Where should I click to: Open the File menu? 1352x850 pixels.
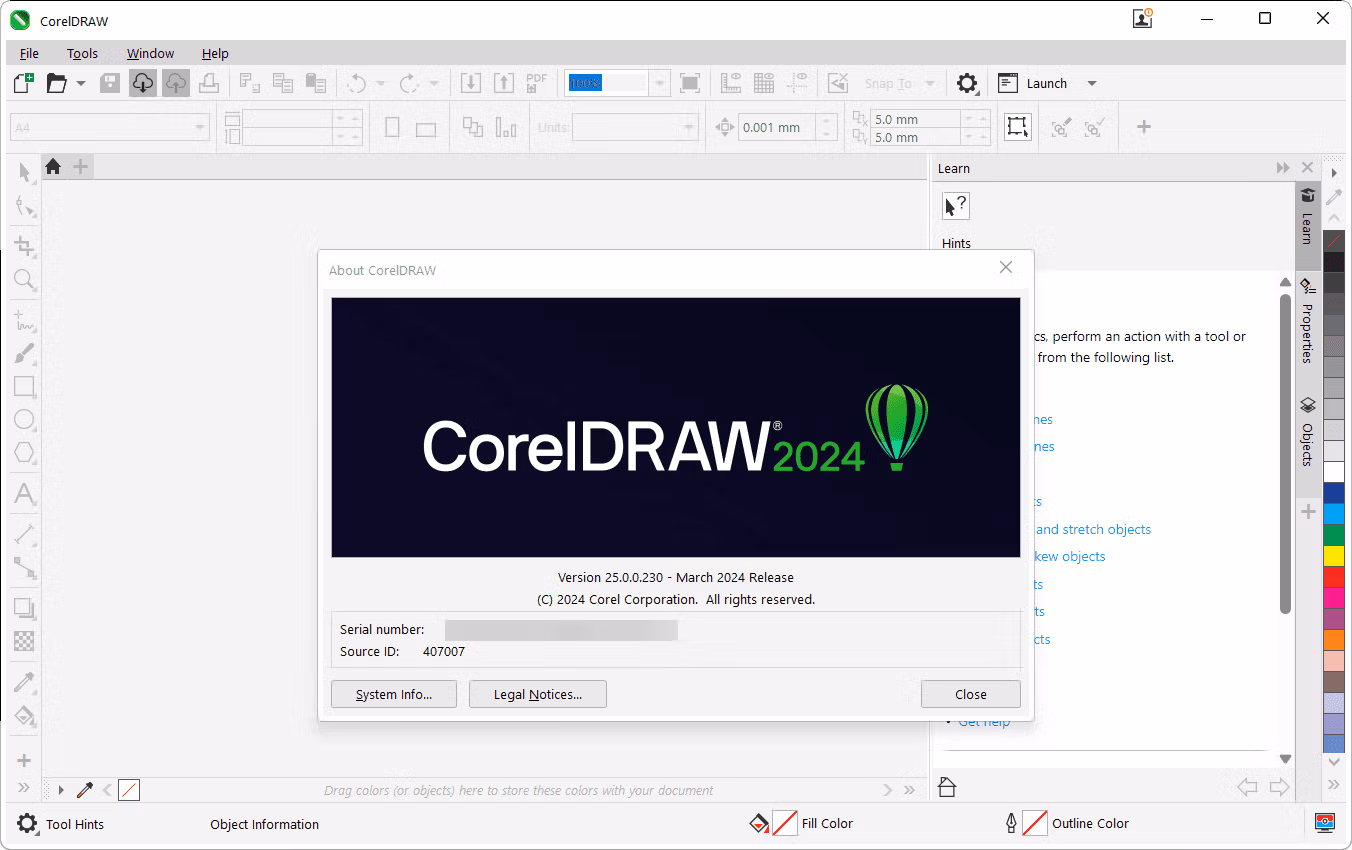pyautogui.click(x=29, y=53)
